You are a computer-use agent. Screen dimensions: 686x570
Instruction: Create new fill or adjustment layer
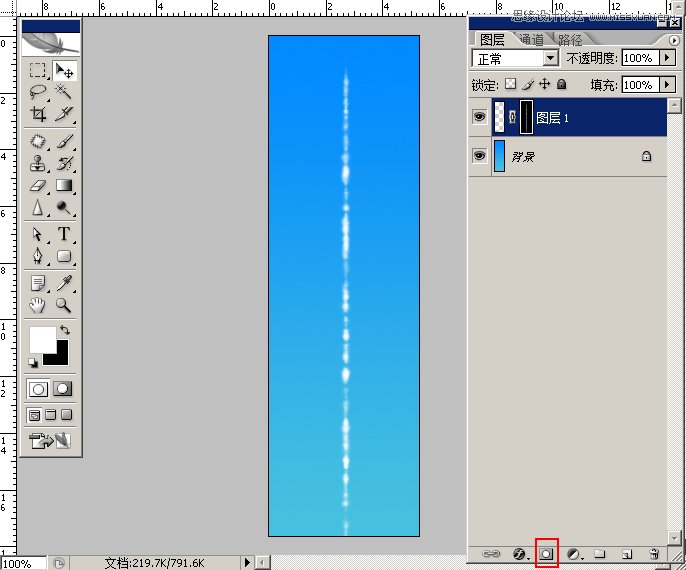[x=574, y=554]
